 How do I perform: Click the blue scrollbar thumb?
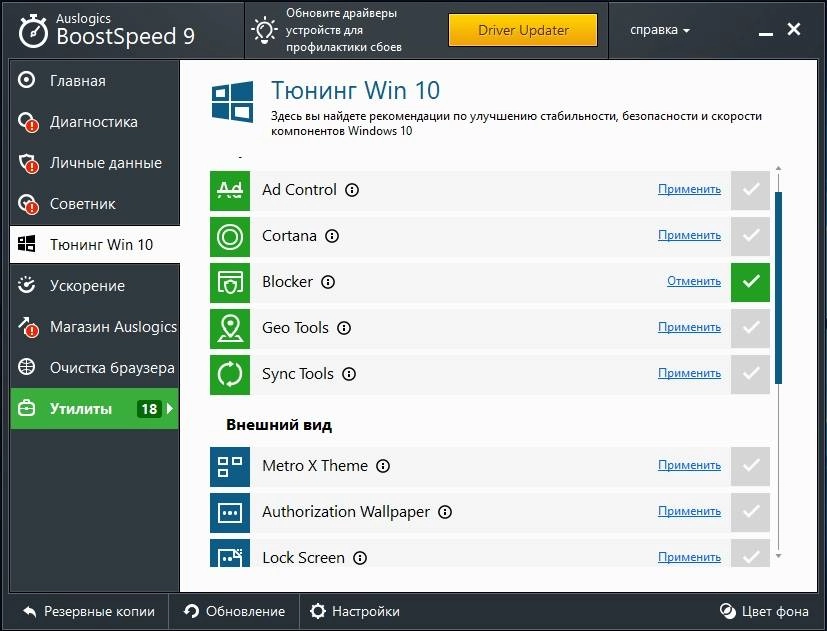tap(778, 288)
